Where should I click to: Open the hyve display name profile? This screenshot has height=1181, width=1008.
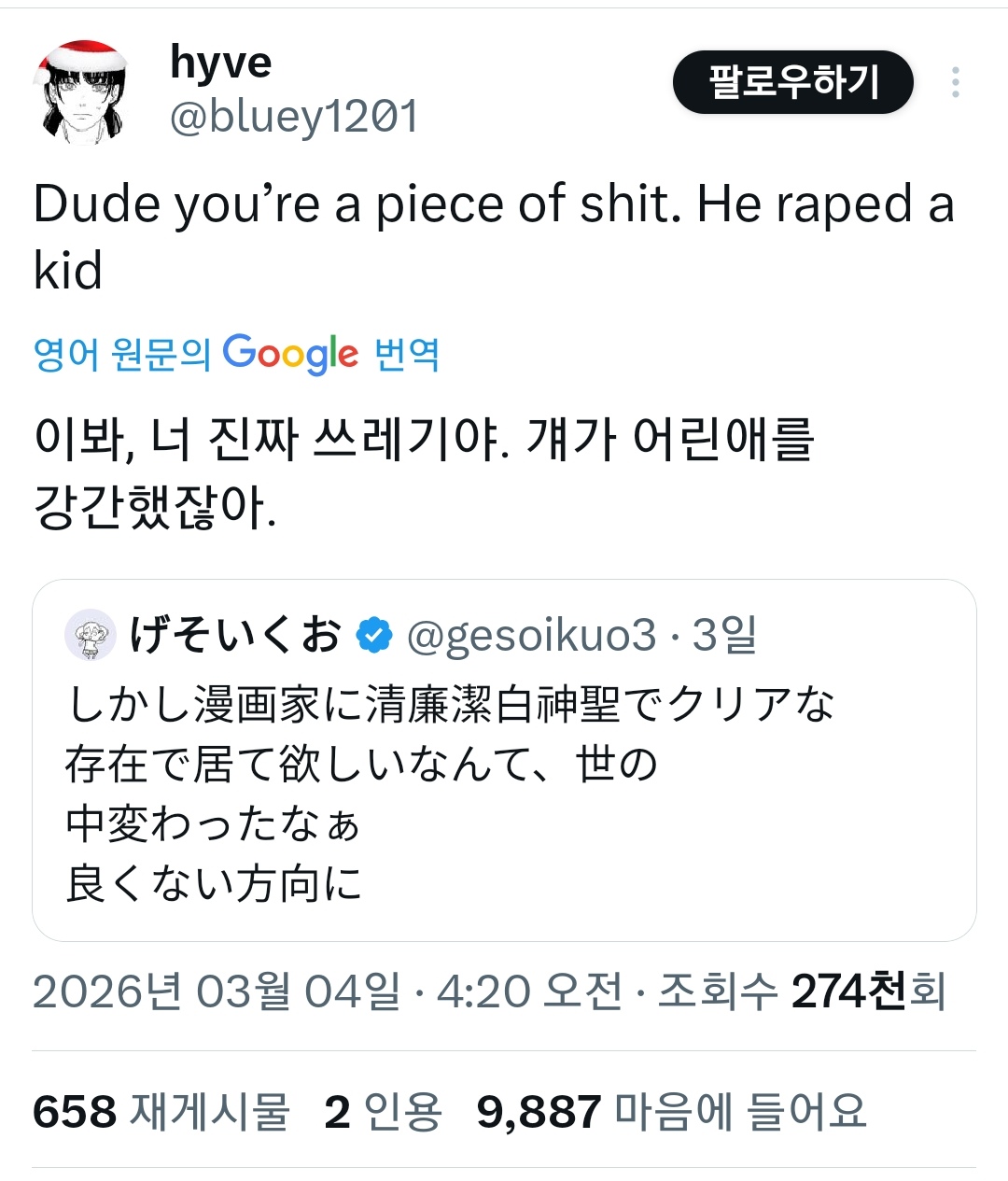pyautogui.click(x=220, y=63)
